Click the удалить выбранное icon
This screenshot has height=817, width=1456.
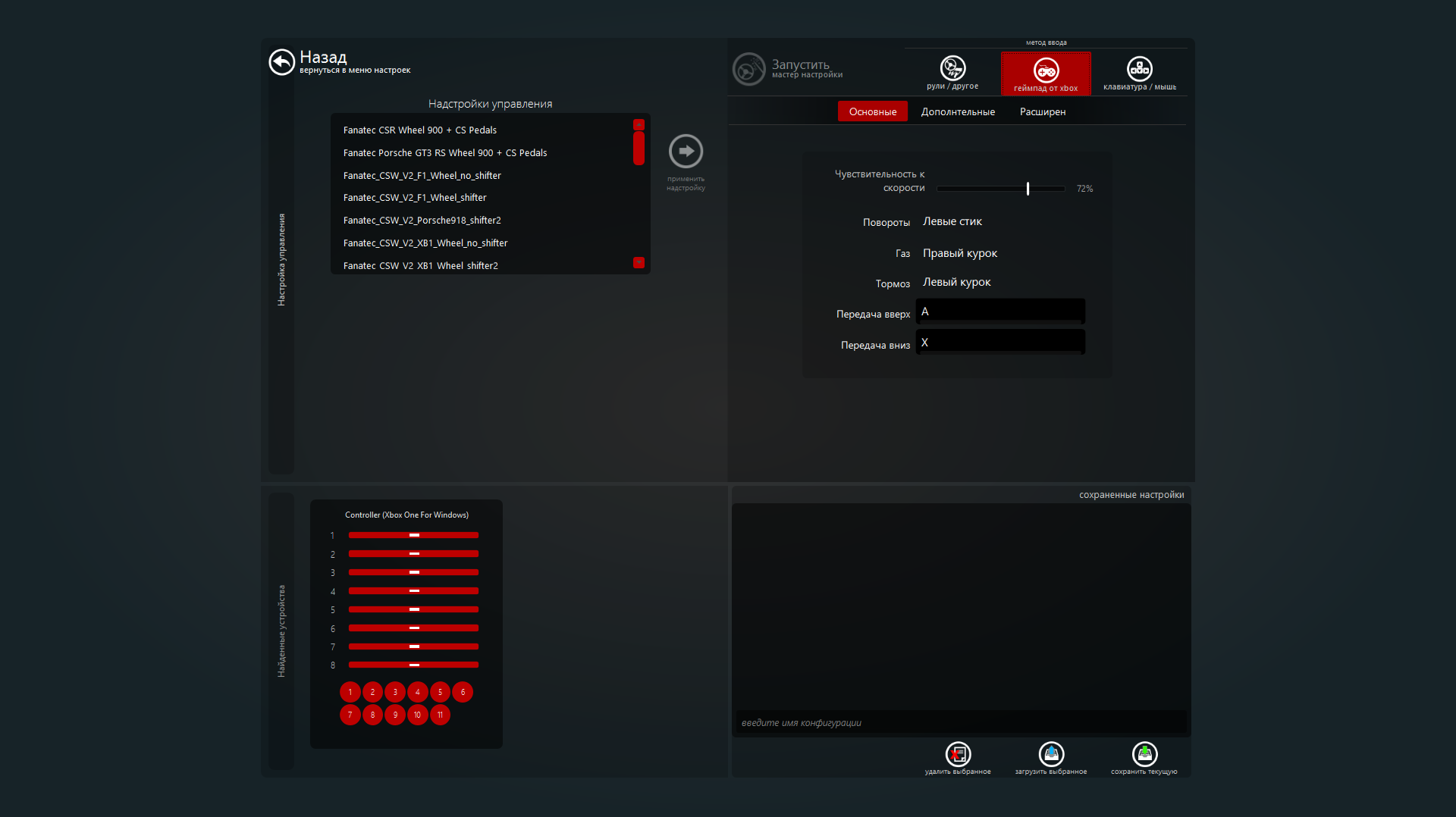[958, 754]
